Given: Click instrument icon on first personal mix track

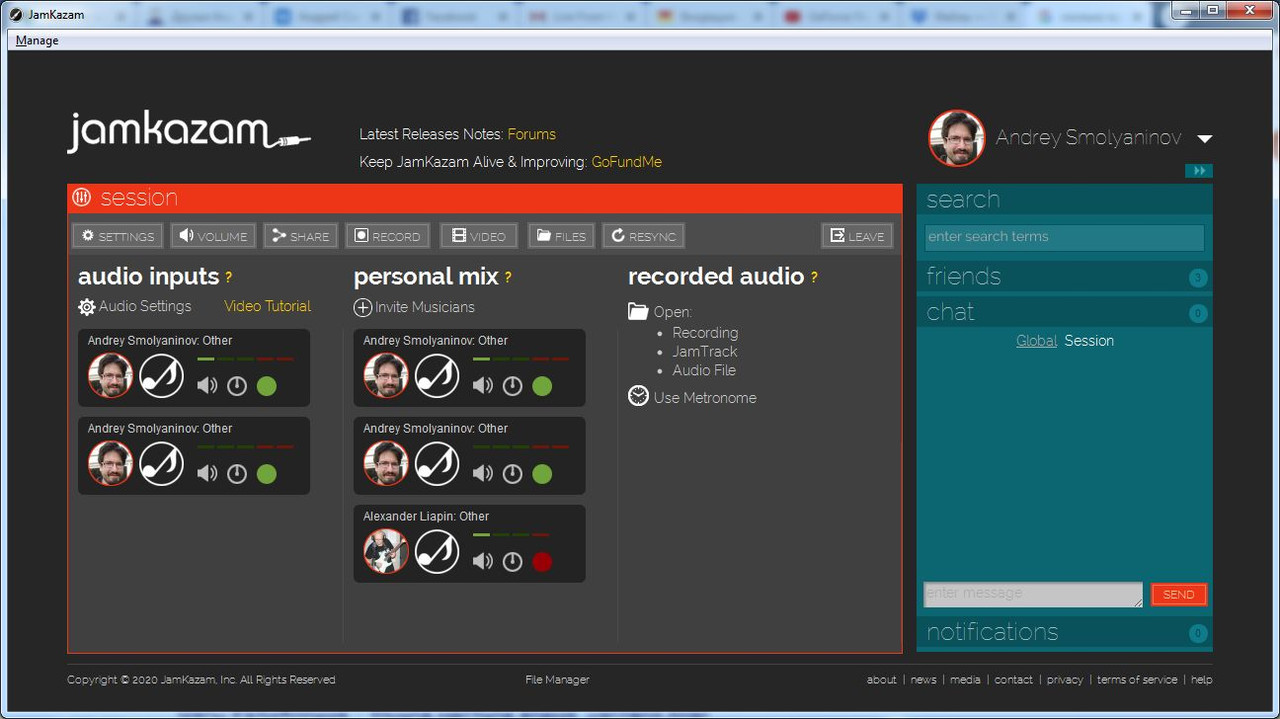Looking at the screenshot, I should coord(437,376).
